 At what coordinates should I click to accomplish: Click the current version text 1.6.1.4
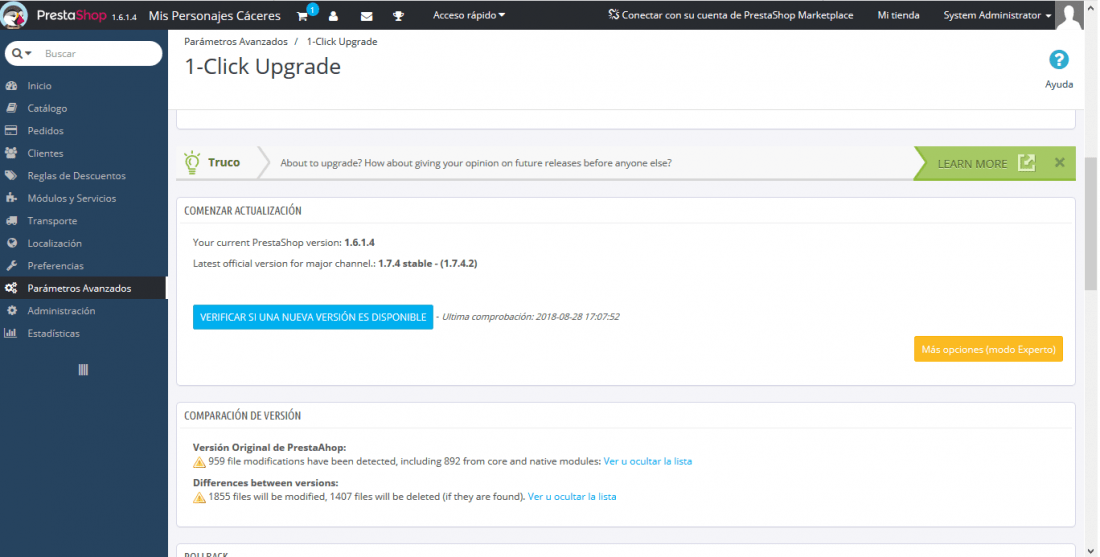tap(359, 242)
